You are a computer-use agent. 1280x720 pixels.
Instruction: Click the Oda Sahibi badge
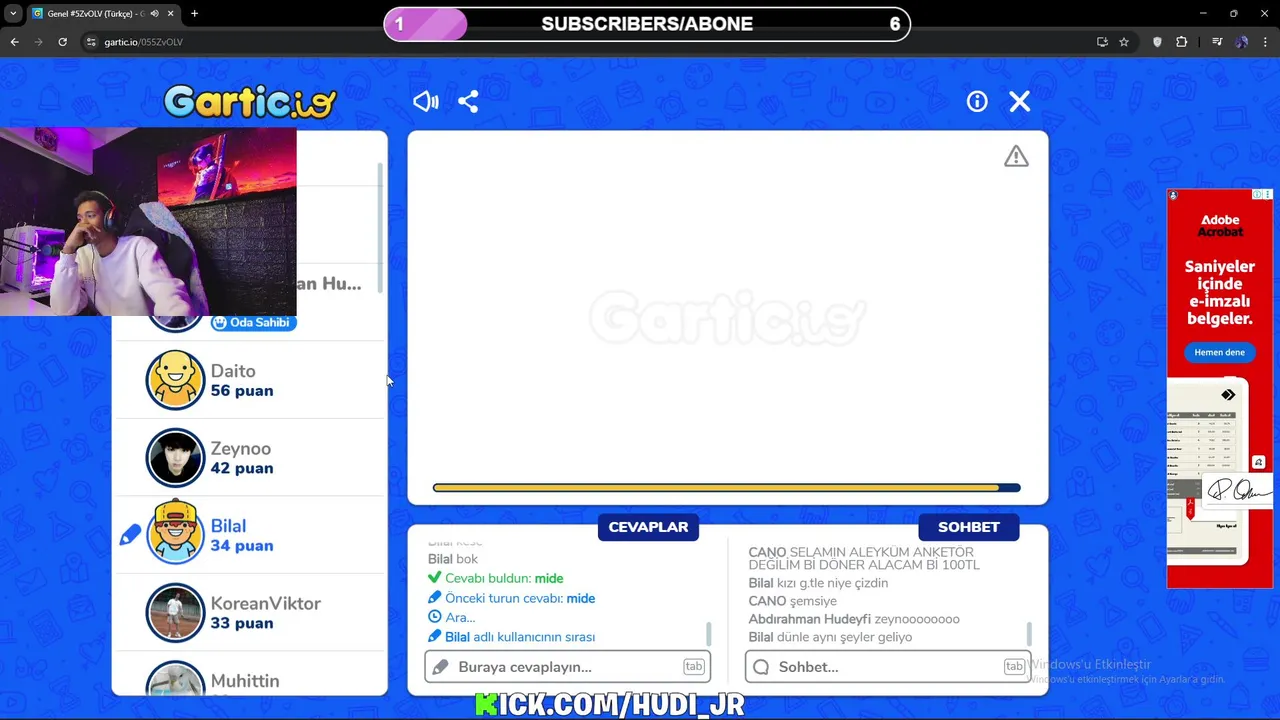[253, 322]
